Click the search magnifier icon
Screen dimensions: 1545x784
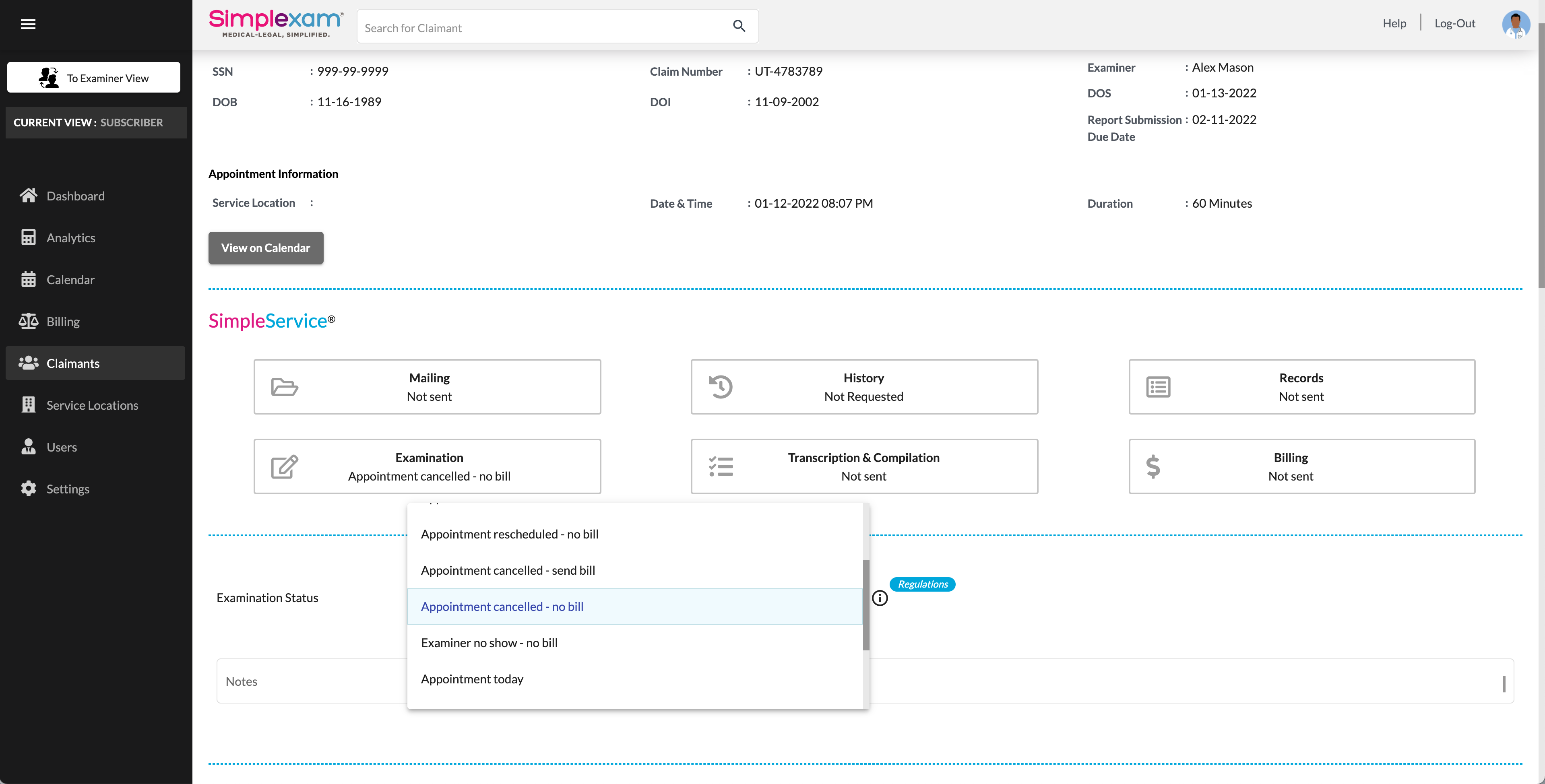[739, 27]
